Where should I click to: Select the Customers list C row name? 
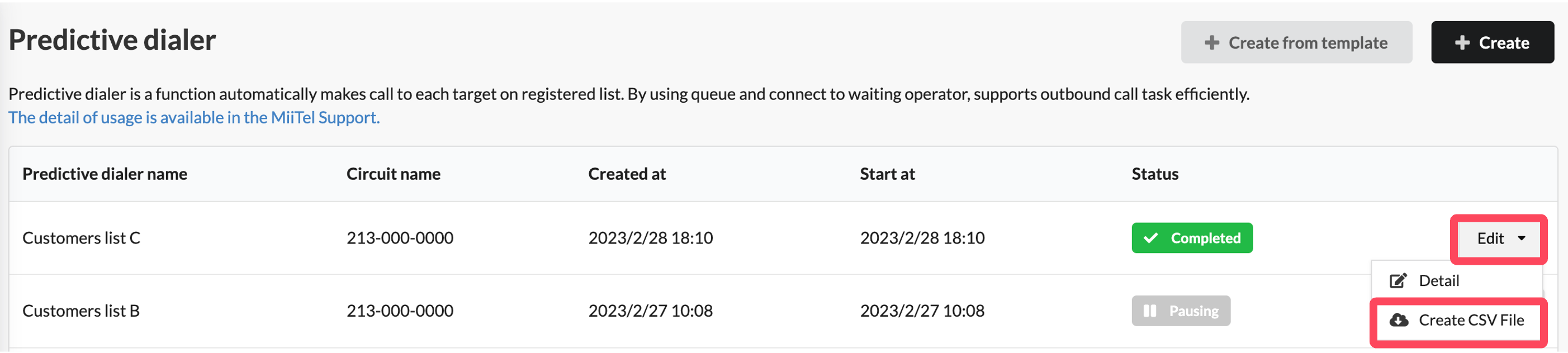pyautogui.click(x=82, y=238)
